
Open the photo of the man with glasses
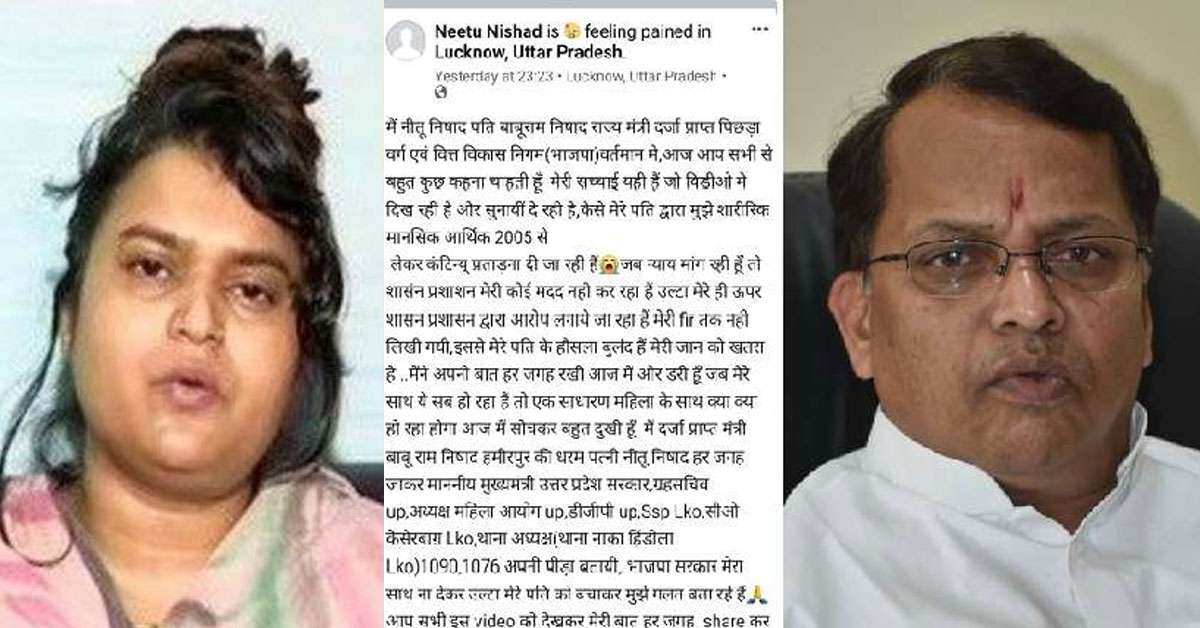click(992, 314)
